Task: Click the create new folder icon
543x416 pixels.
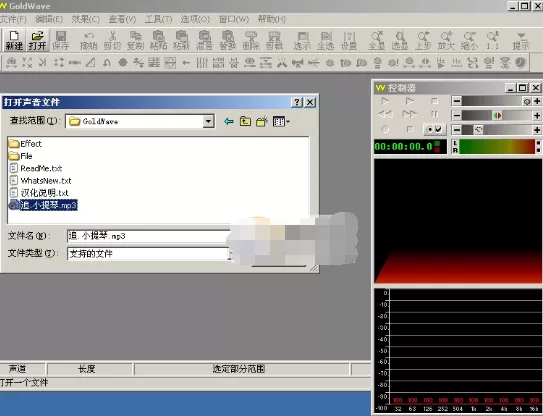Action: point(262,122)
